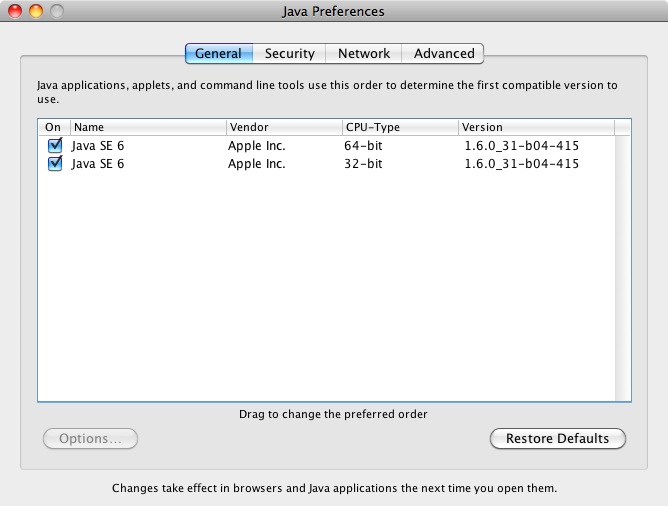Screen dimensions: 668x506
Task: Click the Restore Defaults button
Action: (x=558, y=438)
